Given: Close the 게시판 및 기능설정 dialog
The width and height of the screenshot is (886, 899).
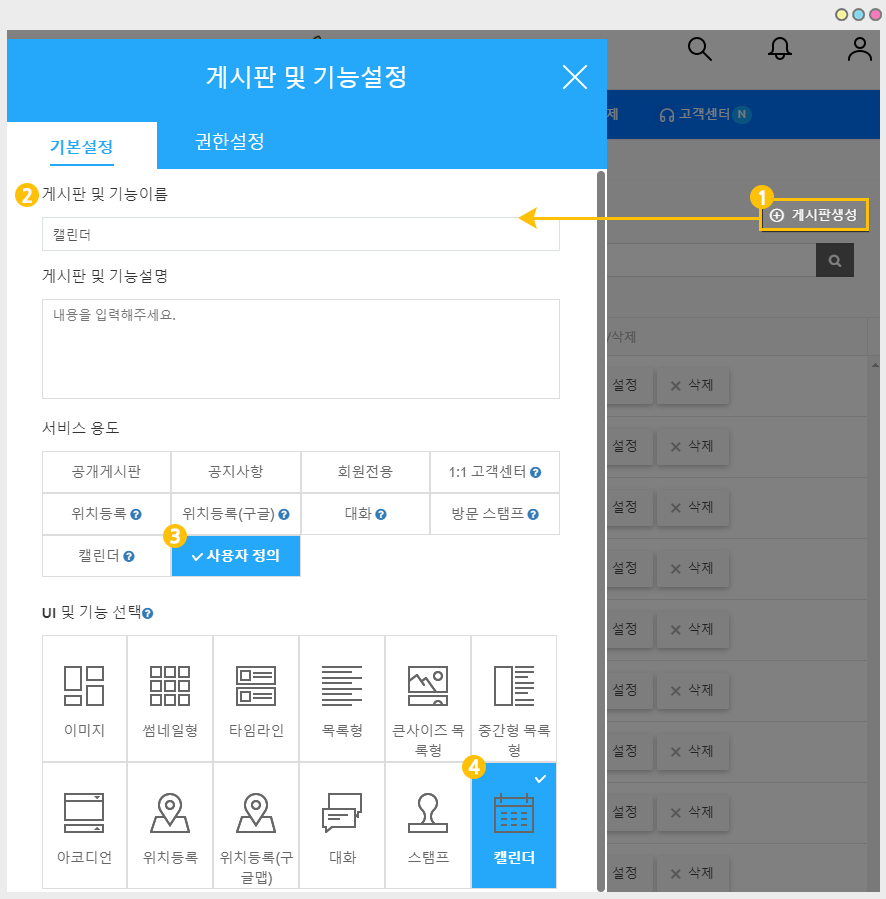Looking at the screenshot, I should point(575,77).
